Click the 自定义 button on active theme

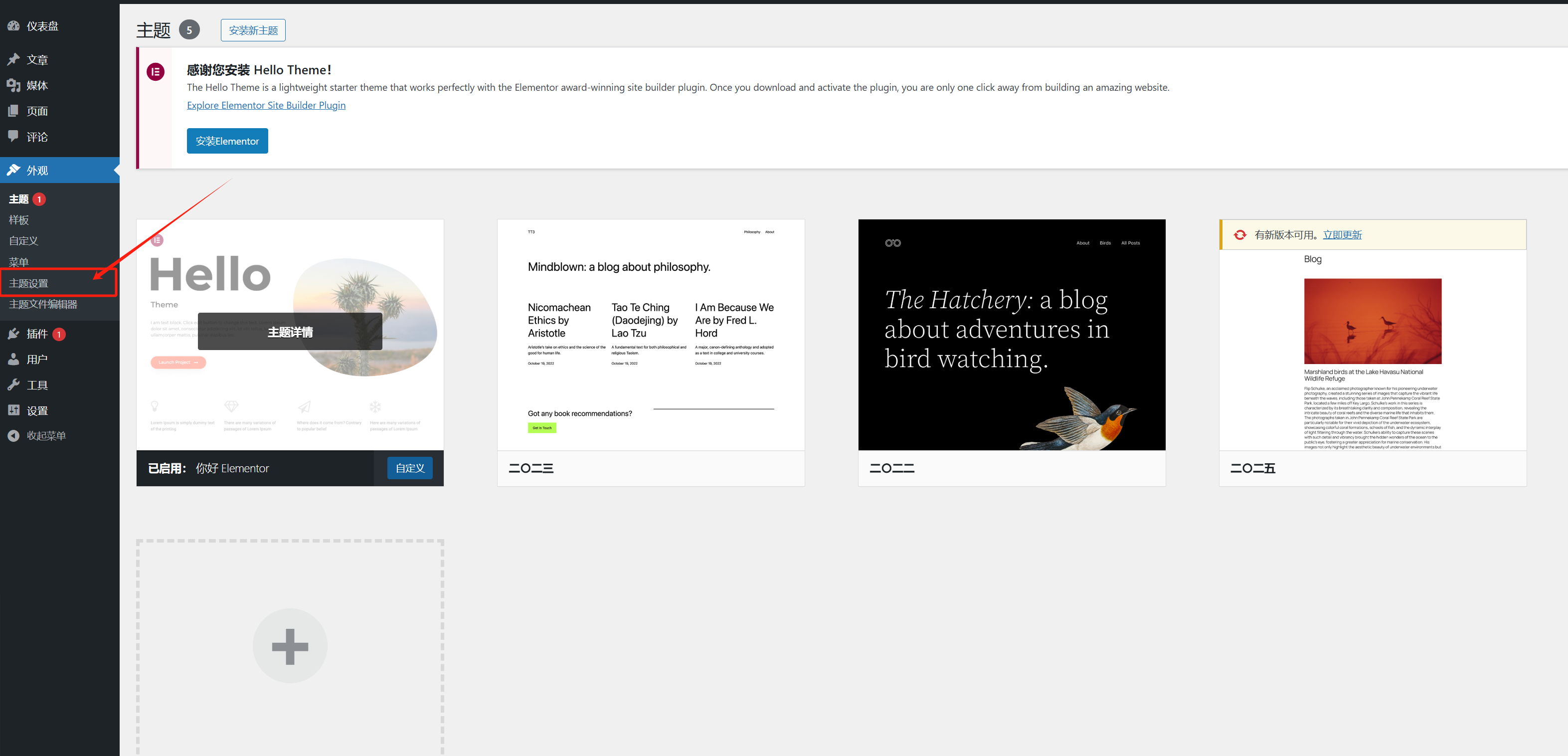coord(410,468)
